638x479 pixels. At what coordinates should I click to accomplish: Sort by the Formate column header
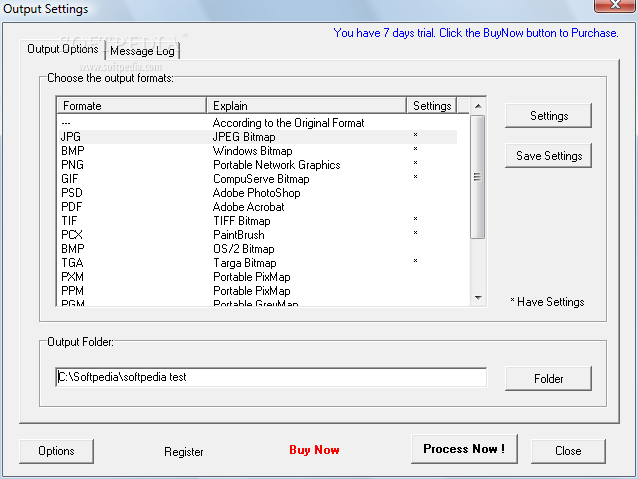click(131, 106)
